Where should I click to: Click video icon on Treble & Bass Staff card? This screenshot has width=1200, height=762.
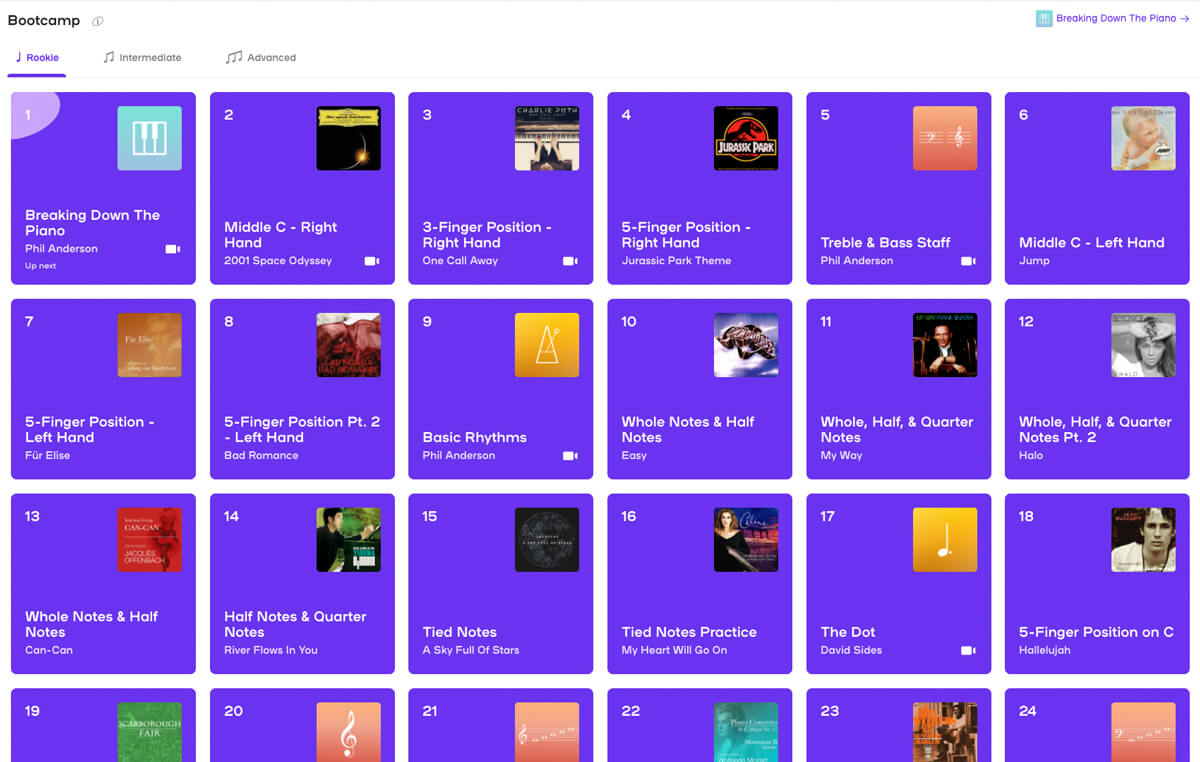967,261
